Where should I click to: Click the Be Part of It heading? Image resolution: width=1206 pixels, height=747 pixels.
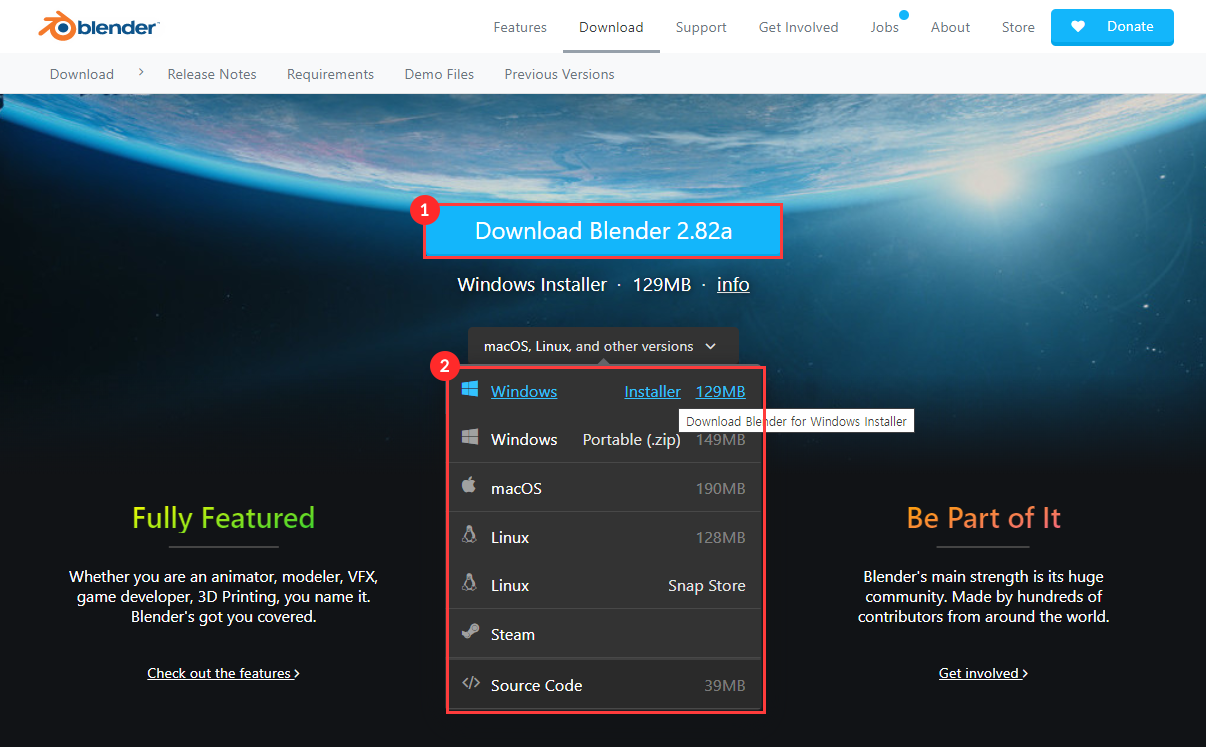click(x=983, y=517)
